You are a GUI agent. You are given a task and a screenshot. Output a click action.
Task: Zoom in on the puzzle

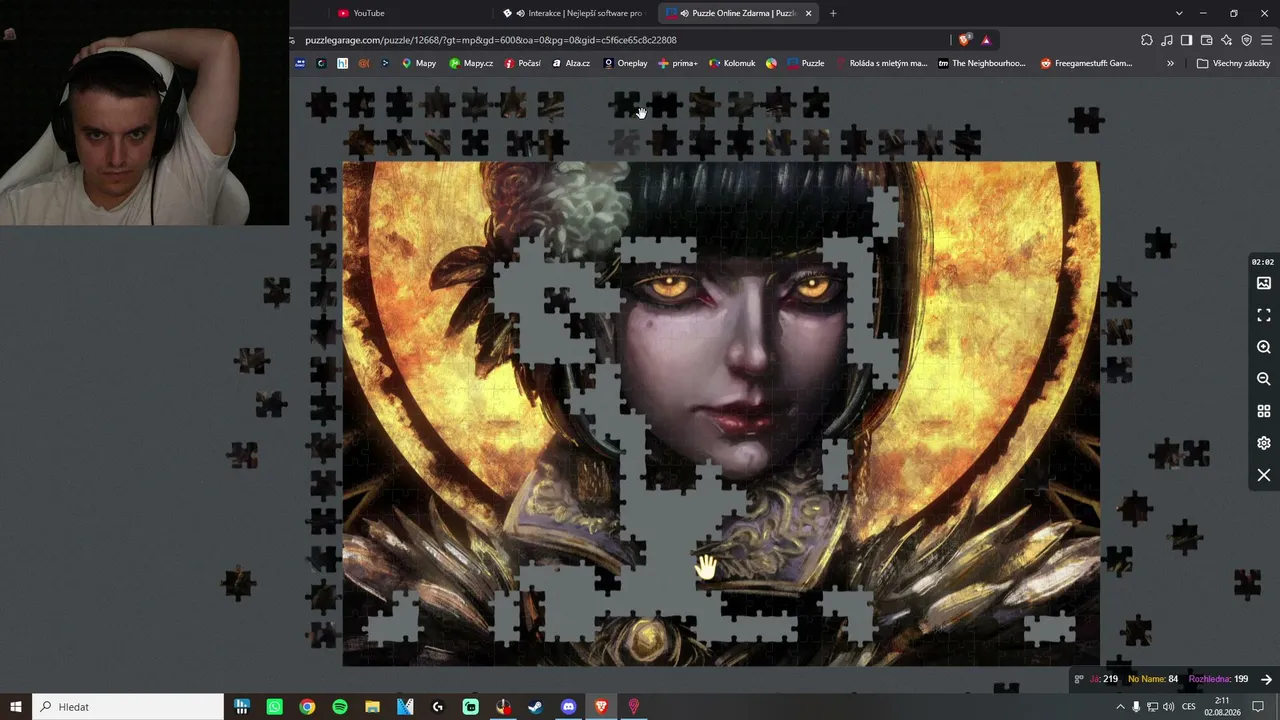coord(1264,347)
